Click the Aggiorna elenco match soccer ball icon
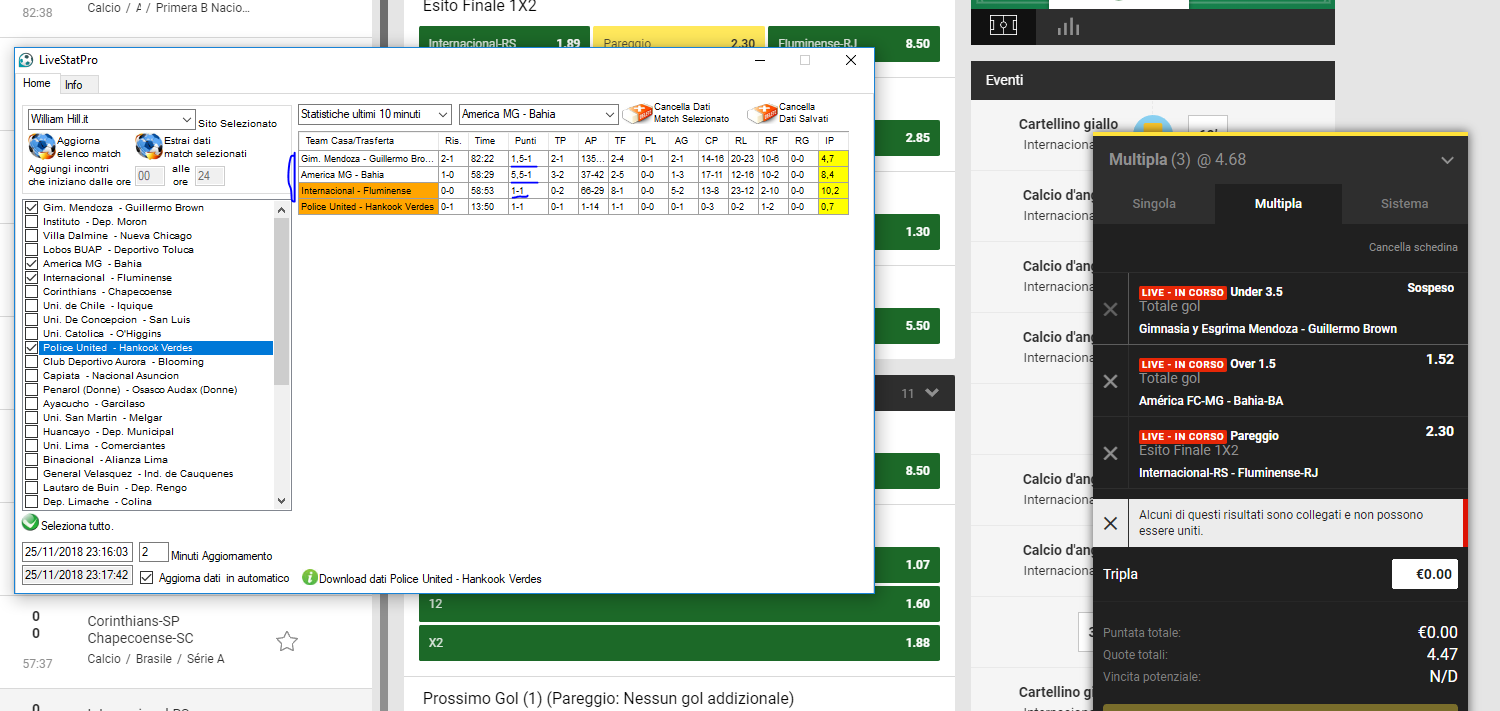1500x711 pixels. coord(42,147)
